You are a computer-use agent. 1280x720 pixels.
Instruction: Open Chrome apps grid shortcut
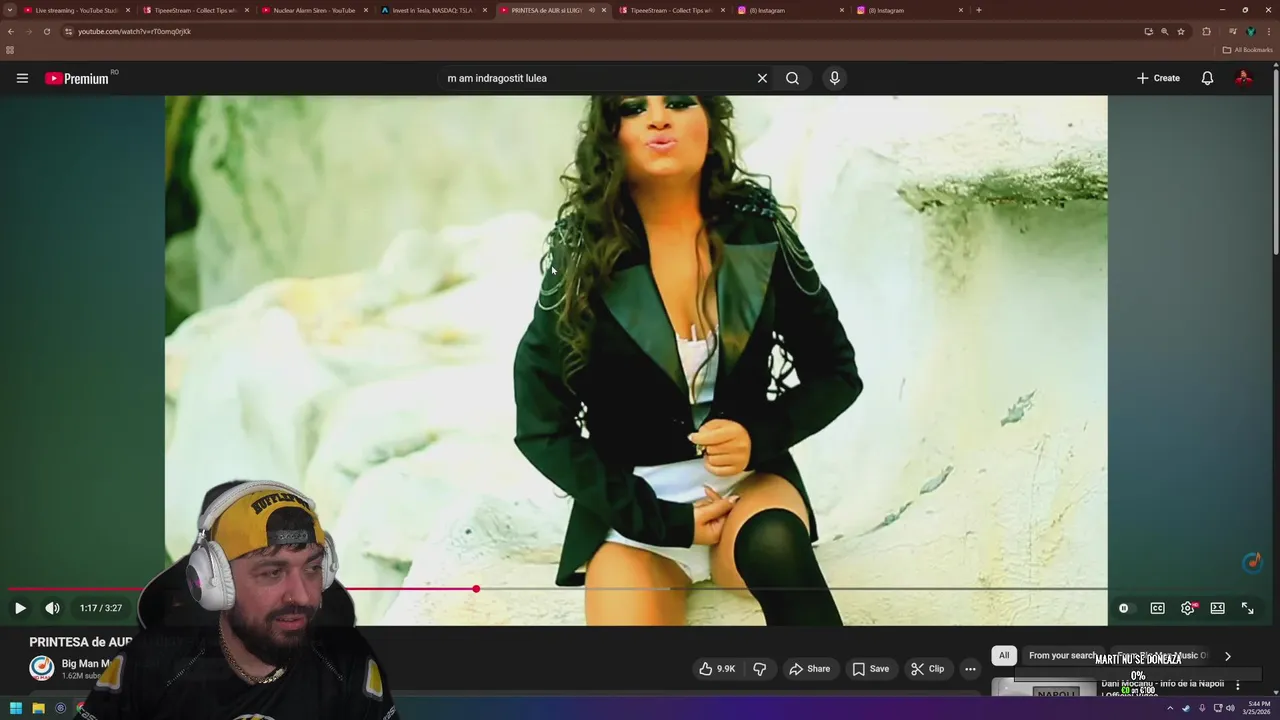pyautogui.click(x=10, y=50)
